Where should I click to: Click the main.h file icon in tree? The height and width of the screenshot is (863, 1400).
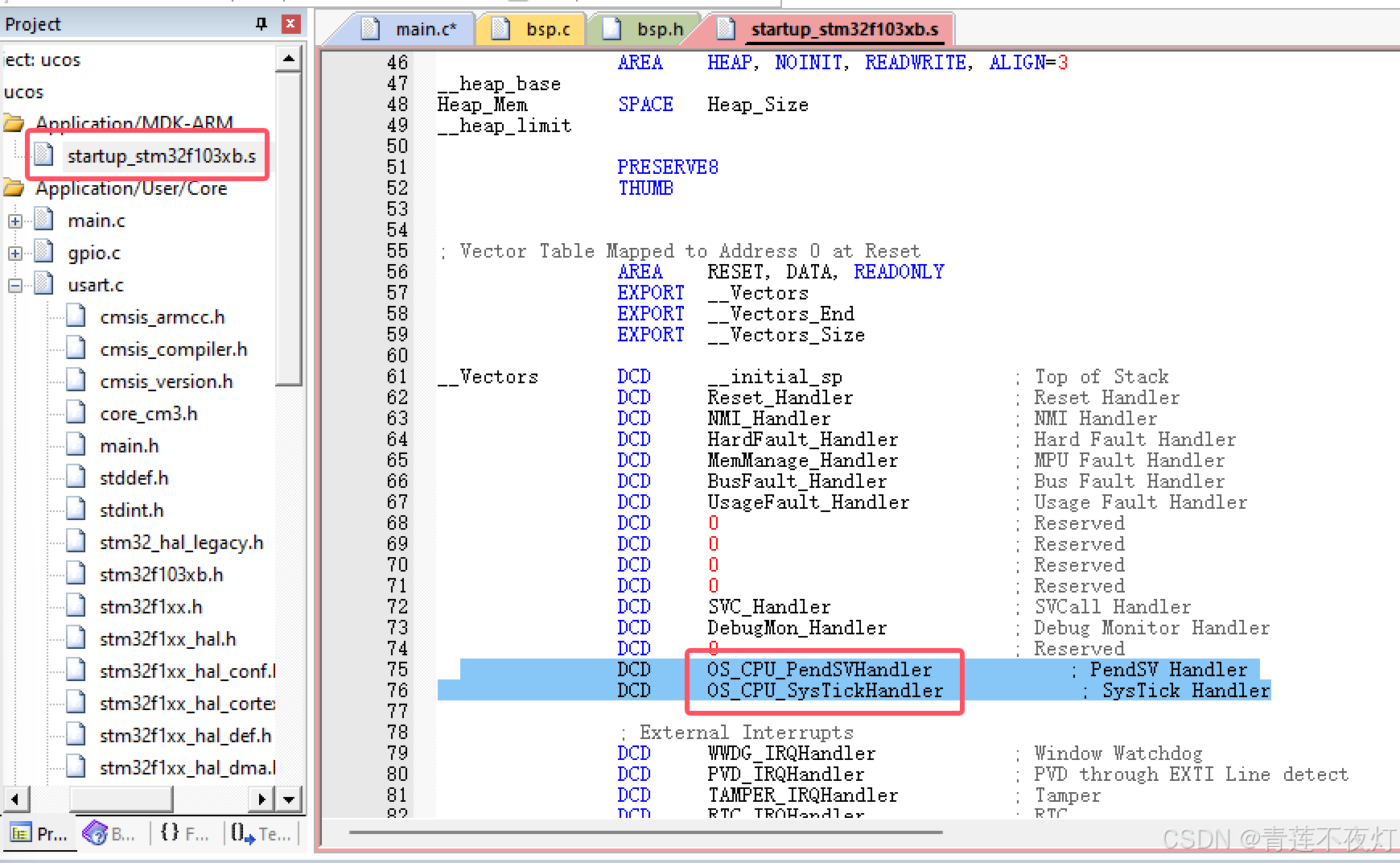76,444
